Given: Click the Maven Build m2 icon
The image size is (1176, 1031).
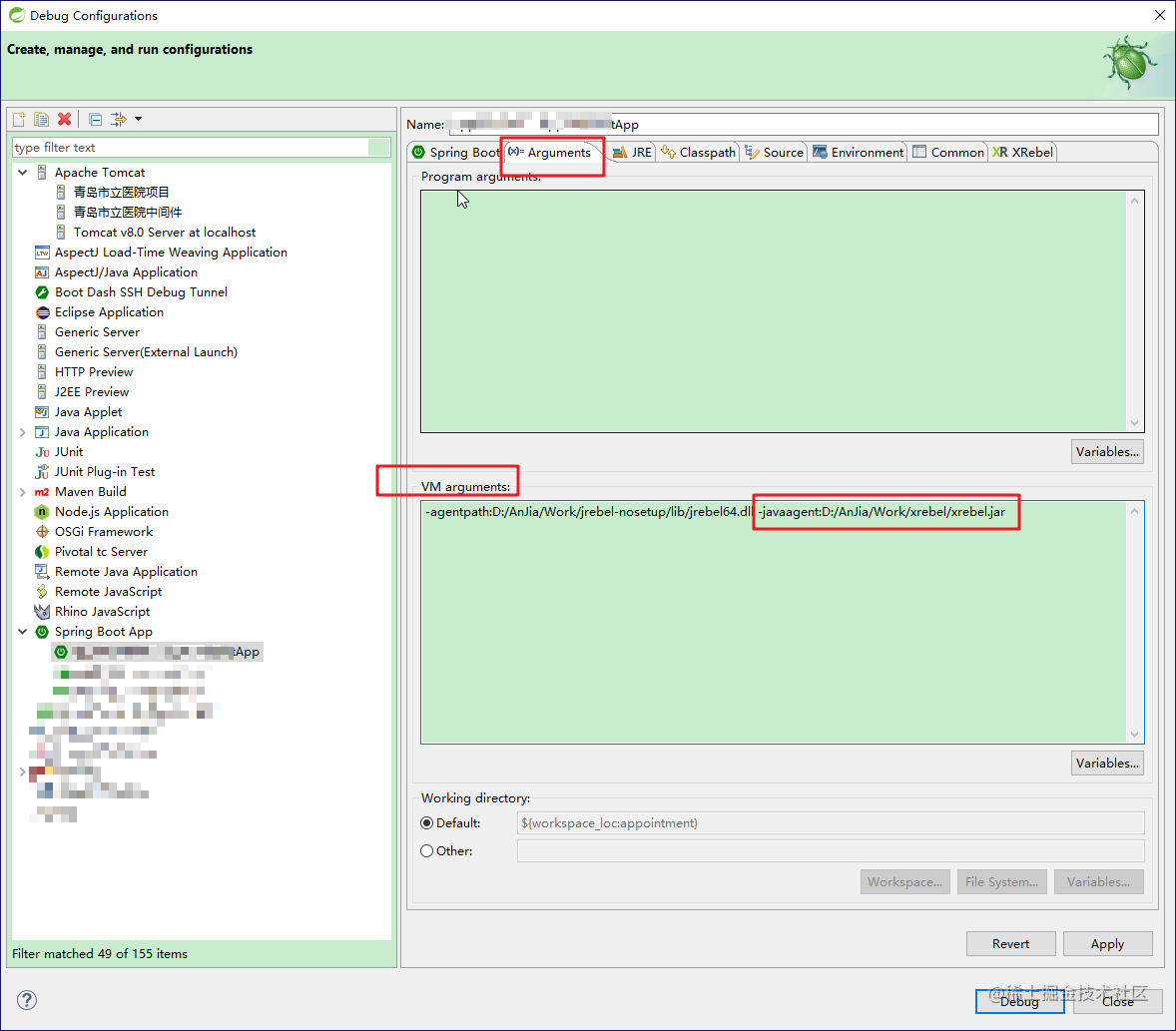Looking at the screenshot, I should (42, 493).
